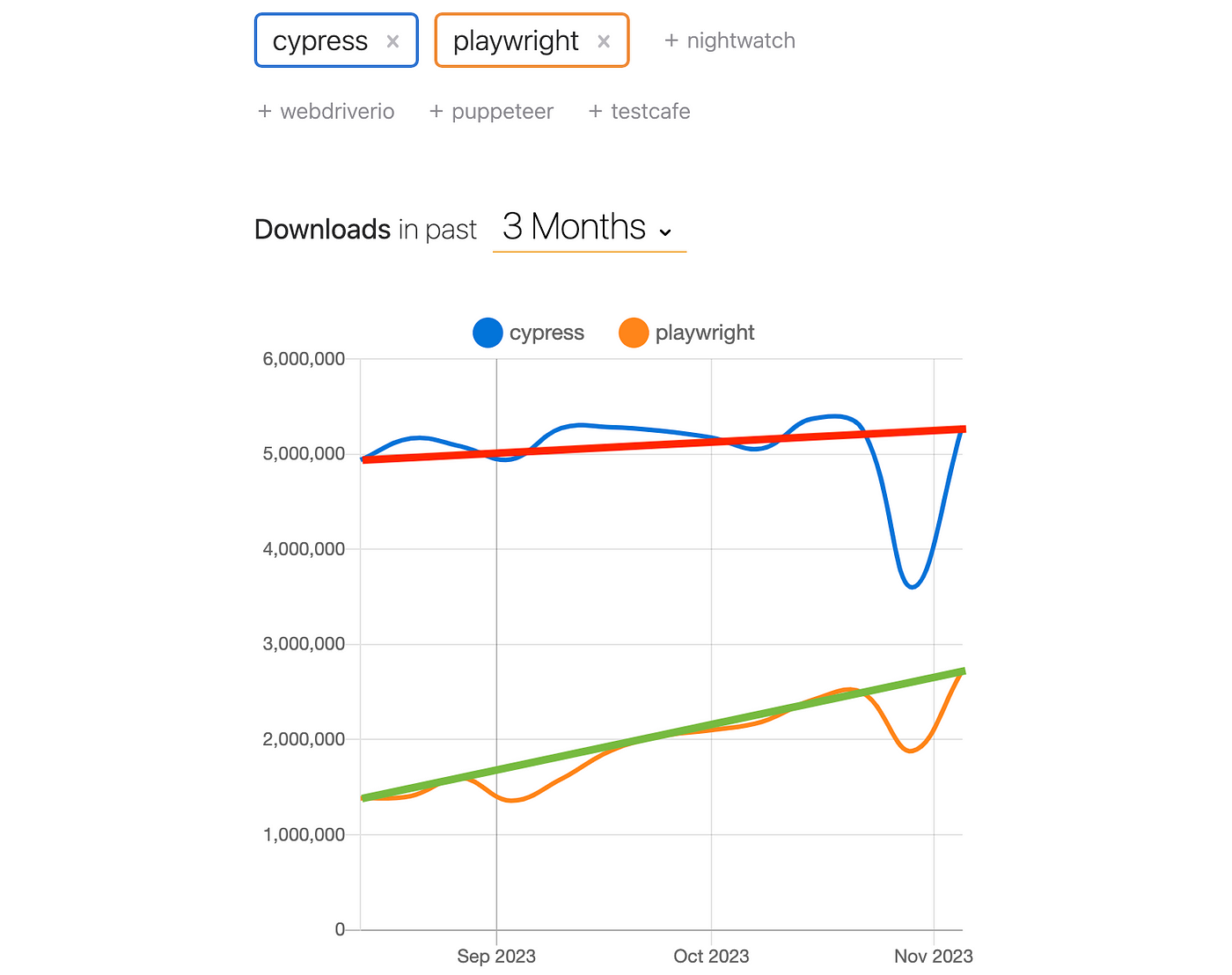This screenshot has height=975, width=1232.
Task: Click the Oct 2023 axis label
Action: tap(711, 956)
